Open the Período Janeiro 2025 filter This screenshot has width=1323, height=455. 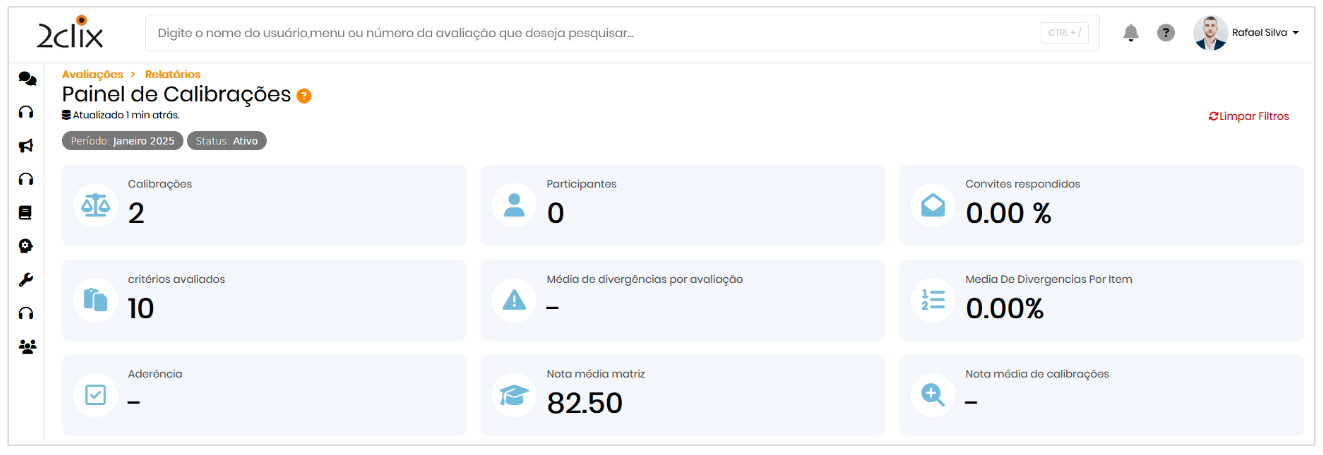pyautogui.click(x=122, y=141)
